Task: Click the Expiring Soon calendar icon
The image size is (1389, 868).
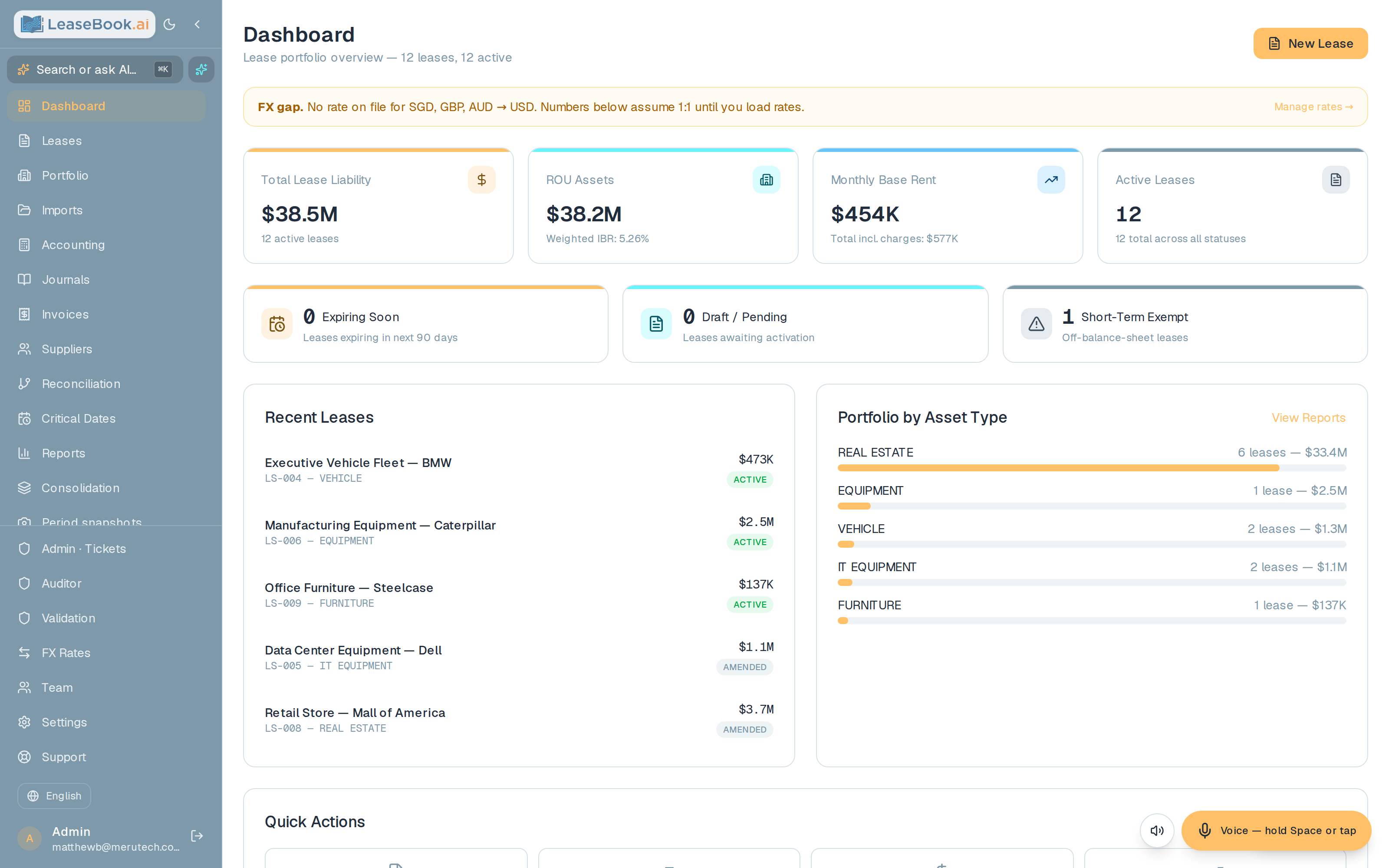Action: [276, 324]
